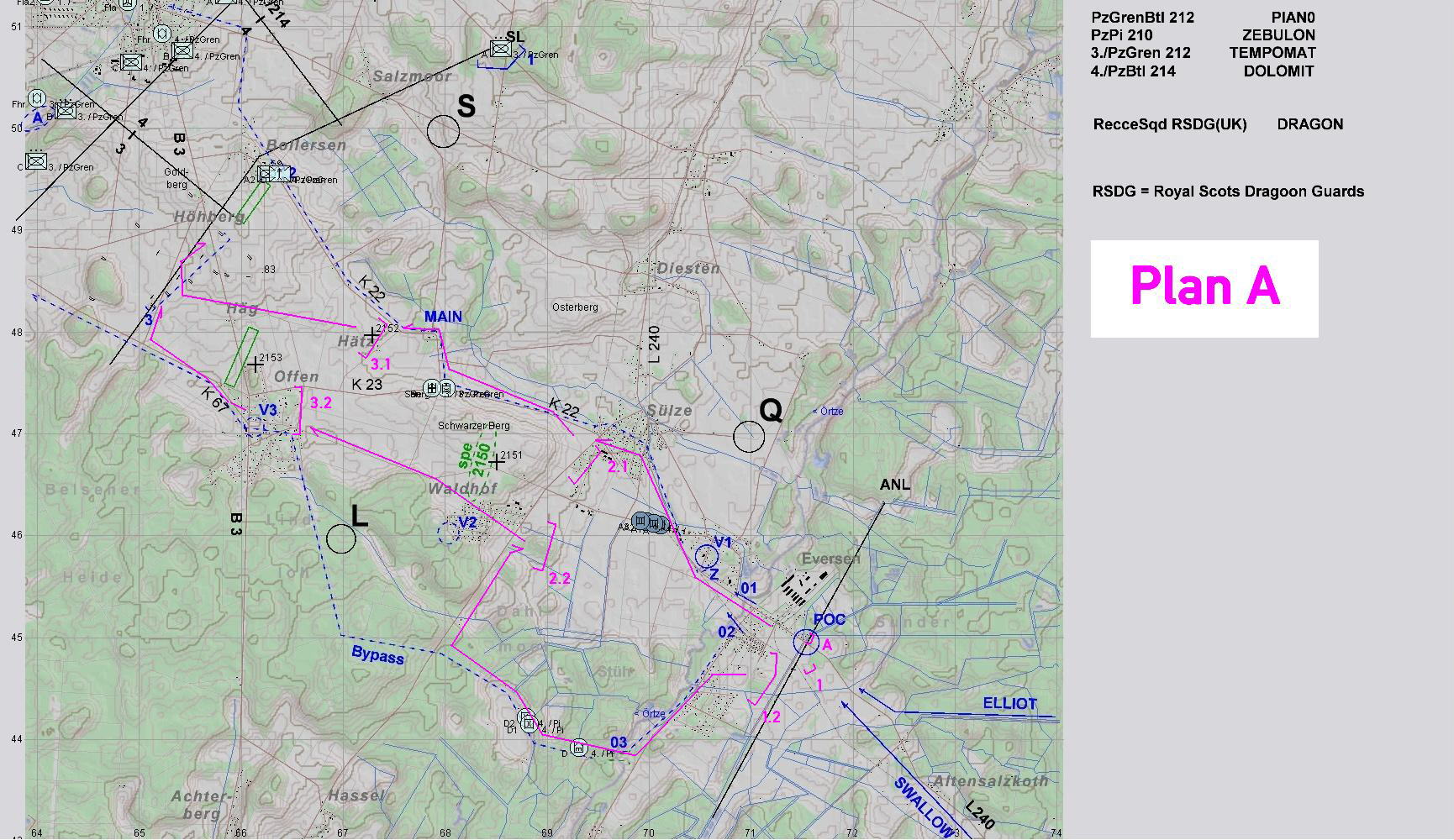Screen dimensions: 1454x840
Task: Select the crosshair marker at point 2153
Action: pyautogui.click(x=255, y=365)
